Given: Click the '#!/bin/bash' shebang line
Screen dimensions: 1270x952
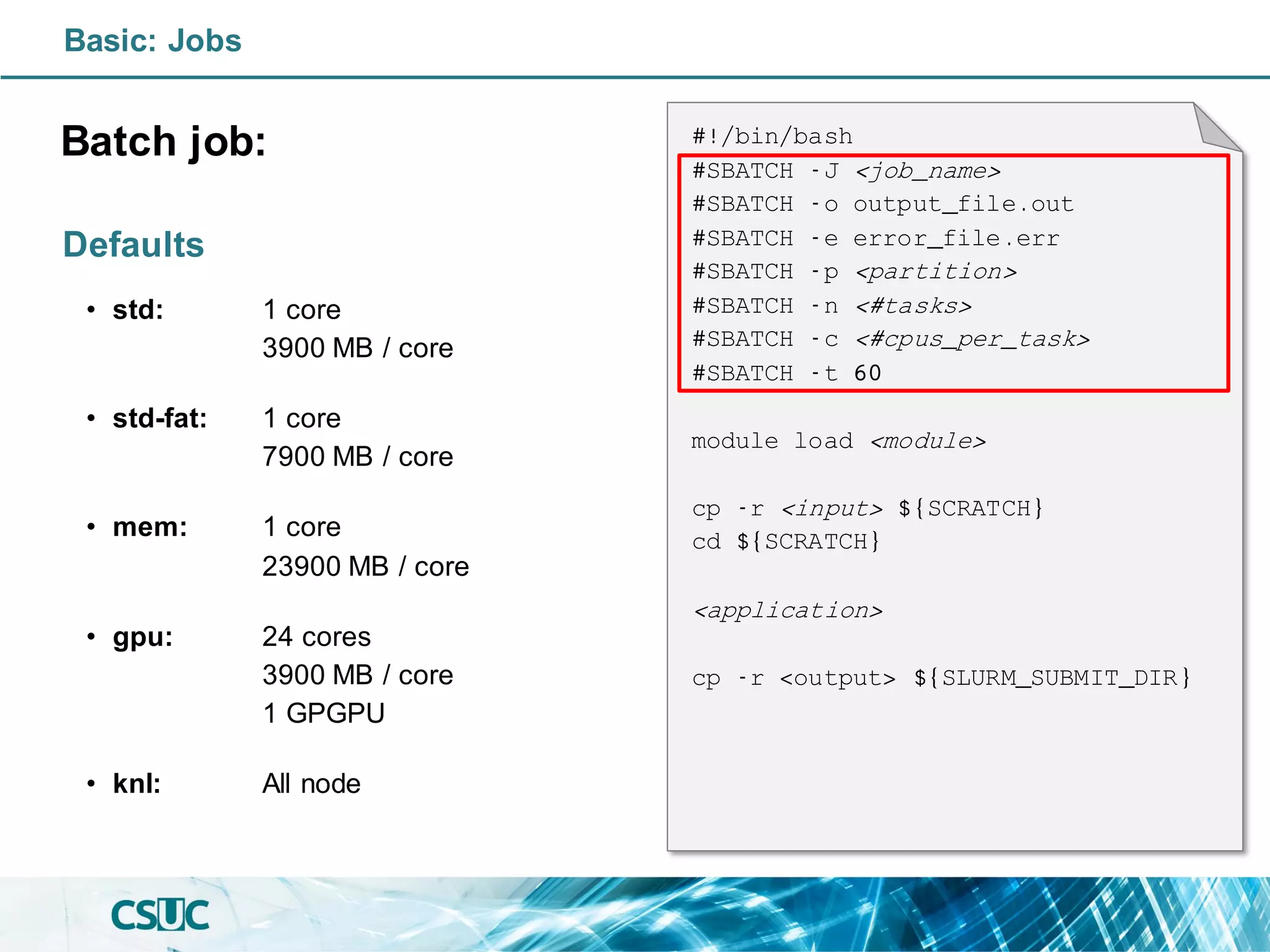Looking at the screenshot, I should 773,136.
